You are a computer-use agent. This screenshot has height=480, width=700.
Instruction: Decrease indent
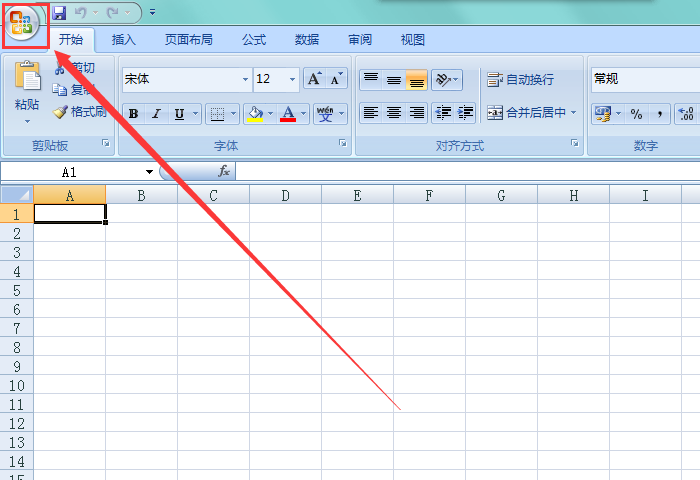coord(443,113)
